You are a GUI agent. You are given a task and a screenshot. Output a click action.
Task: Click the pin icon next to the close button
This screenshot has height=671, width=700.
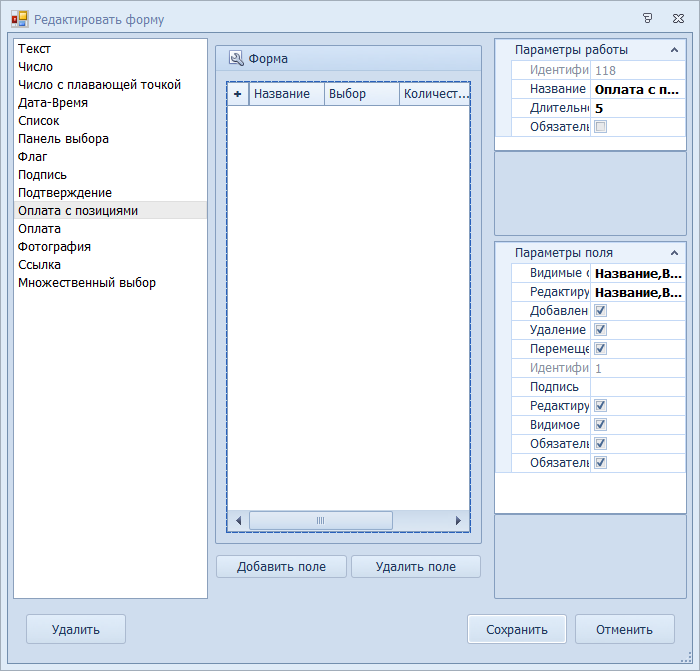pos(647,18)
